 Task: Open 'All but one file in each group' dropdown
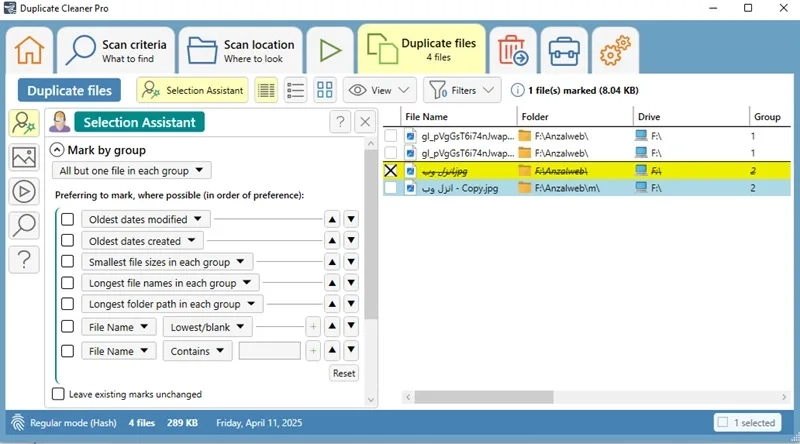[132, 170]
